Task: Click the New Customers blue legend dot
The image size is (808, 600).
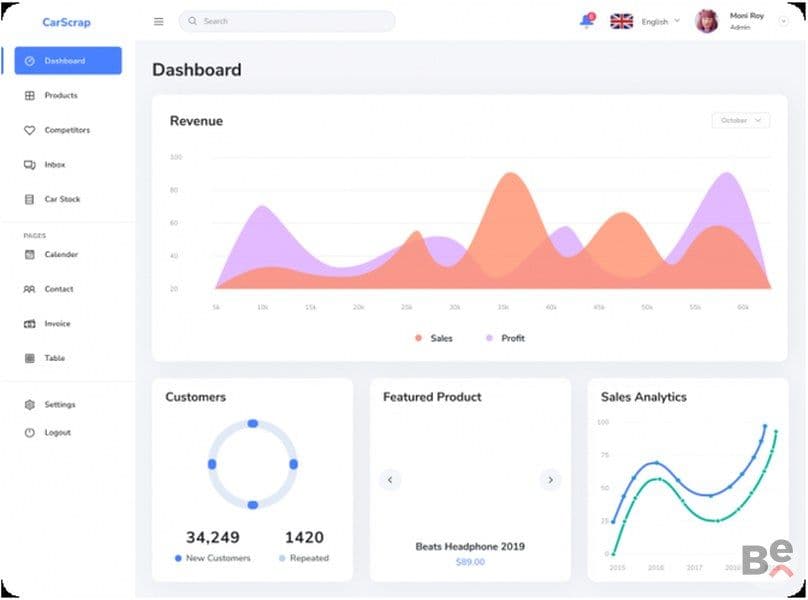Action: tap(178, 558)
